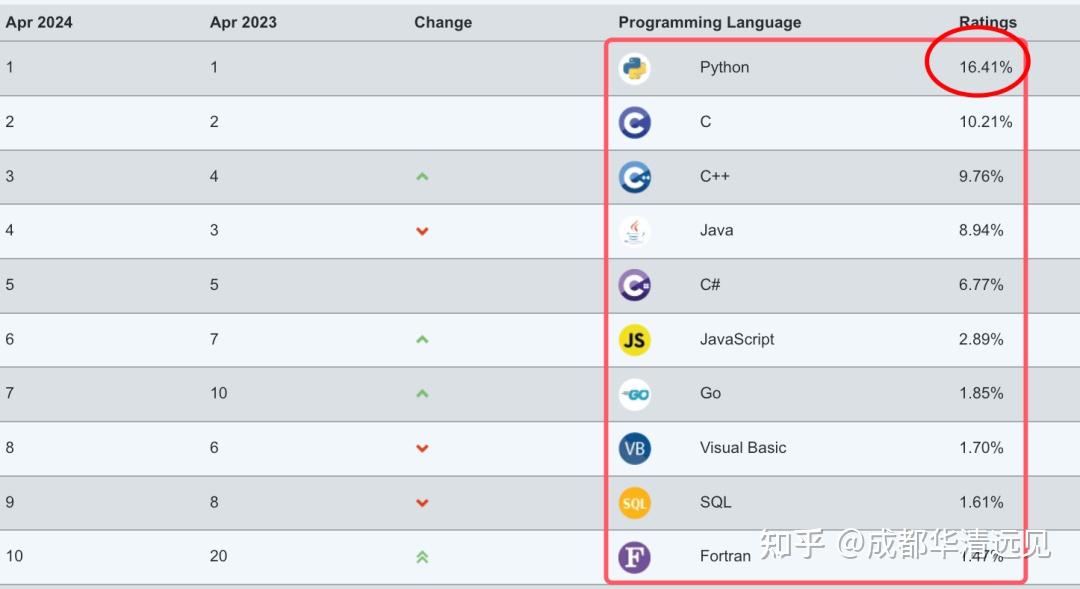Click the double green arrows for Fortran
Image resolution: width=1080 pixels, height=589 pixels.
pos(422,556)
